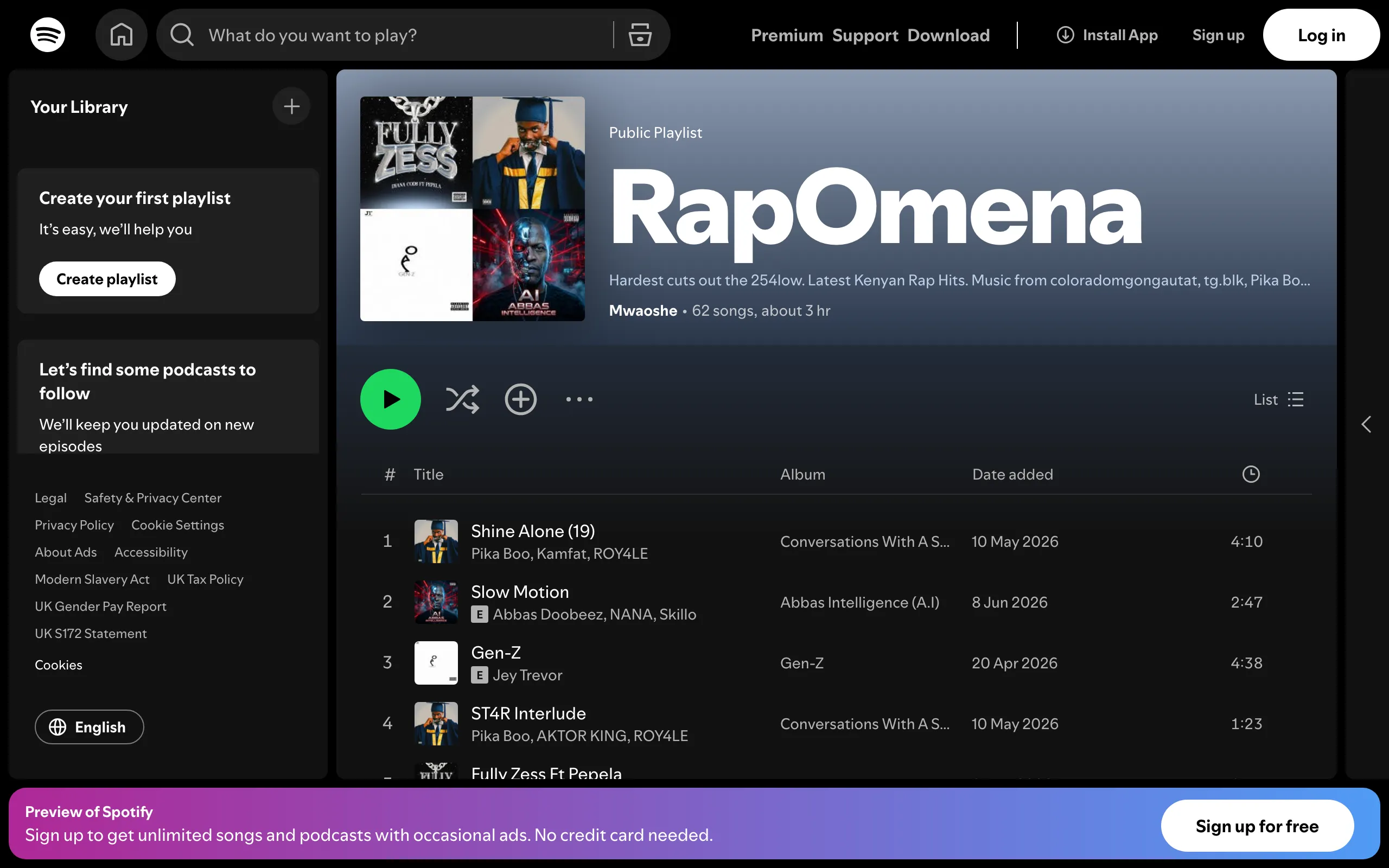Open the Support link
1389x868 pixels.
coord(865,35)
